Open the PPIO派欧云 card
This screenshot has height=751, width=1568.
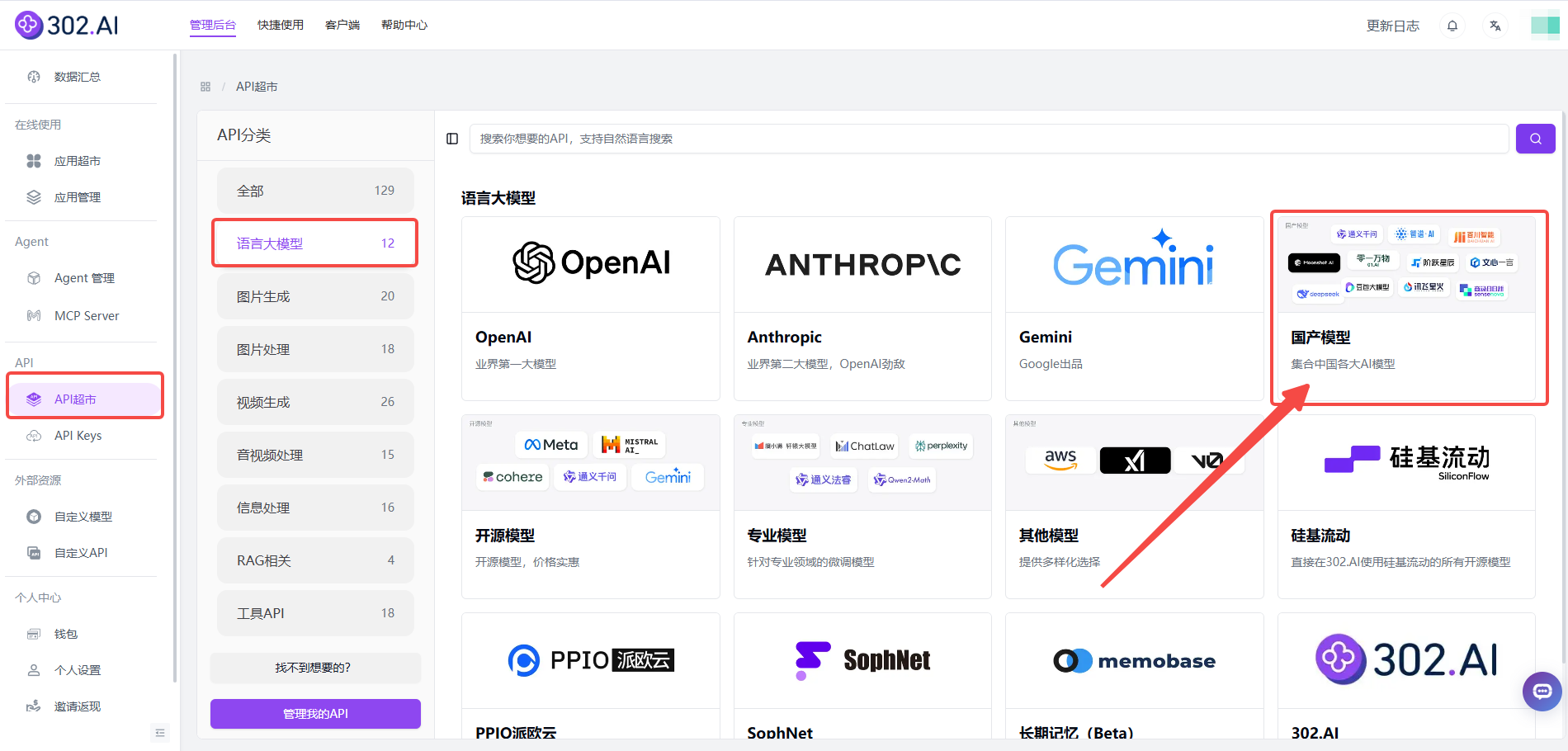(x=591, y=675)
